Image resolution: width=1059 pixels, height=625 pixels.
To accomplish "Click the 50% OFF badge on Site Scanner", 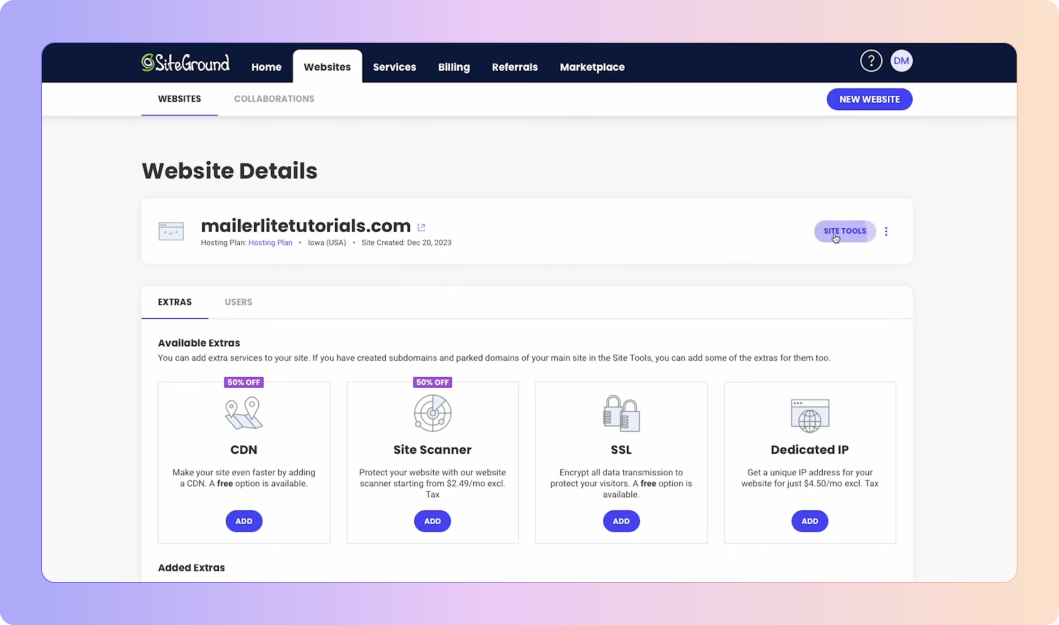I will [432, 382].
